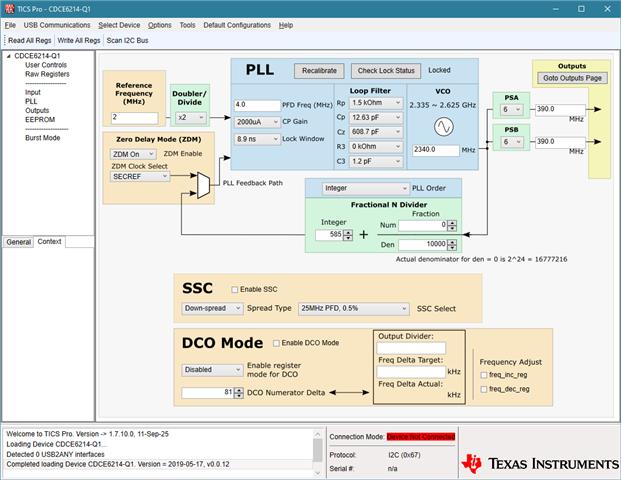The width and height of the screenshot is (621, 480).
Task: Click the log scrollbar down arrow
Action: coord(318,472)
